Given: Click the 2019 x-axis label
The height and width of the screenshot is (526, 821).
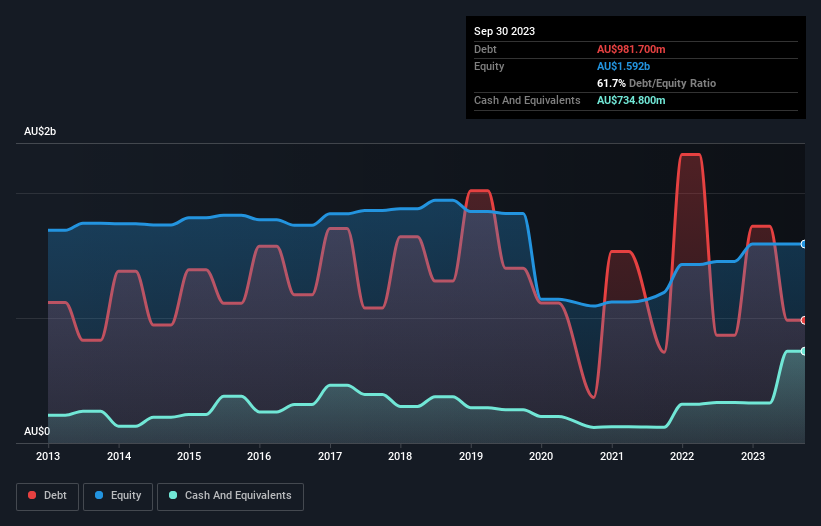Looking at the screenshot, I should 471,456.
